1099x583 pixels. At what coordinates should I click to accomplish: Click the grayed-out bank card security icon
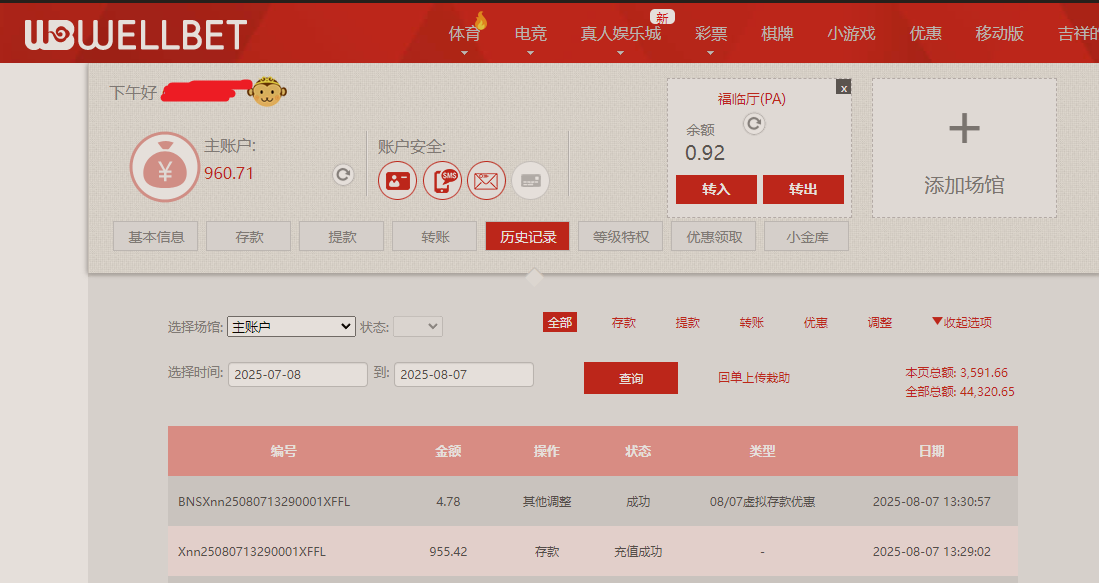tap(530, 181)
